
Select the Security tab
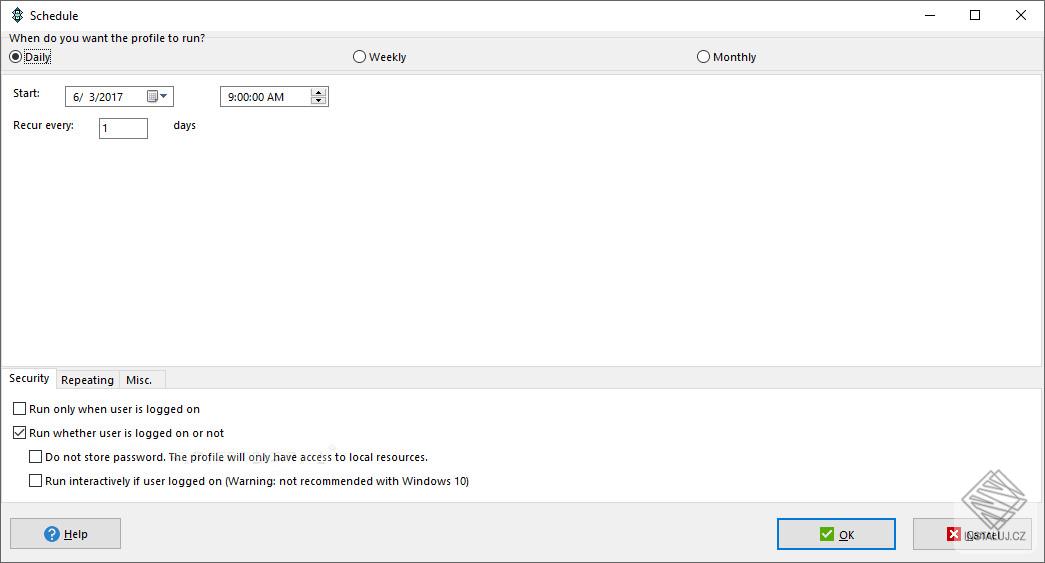click(29, 378)
